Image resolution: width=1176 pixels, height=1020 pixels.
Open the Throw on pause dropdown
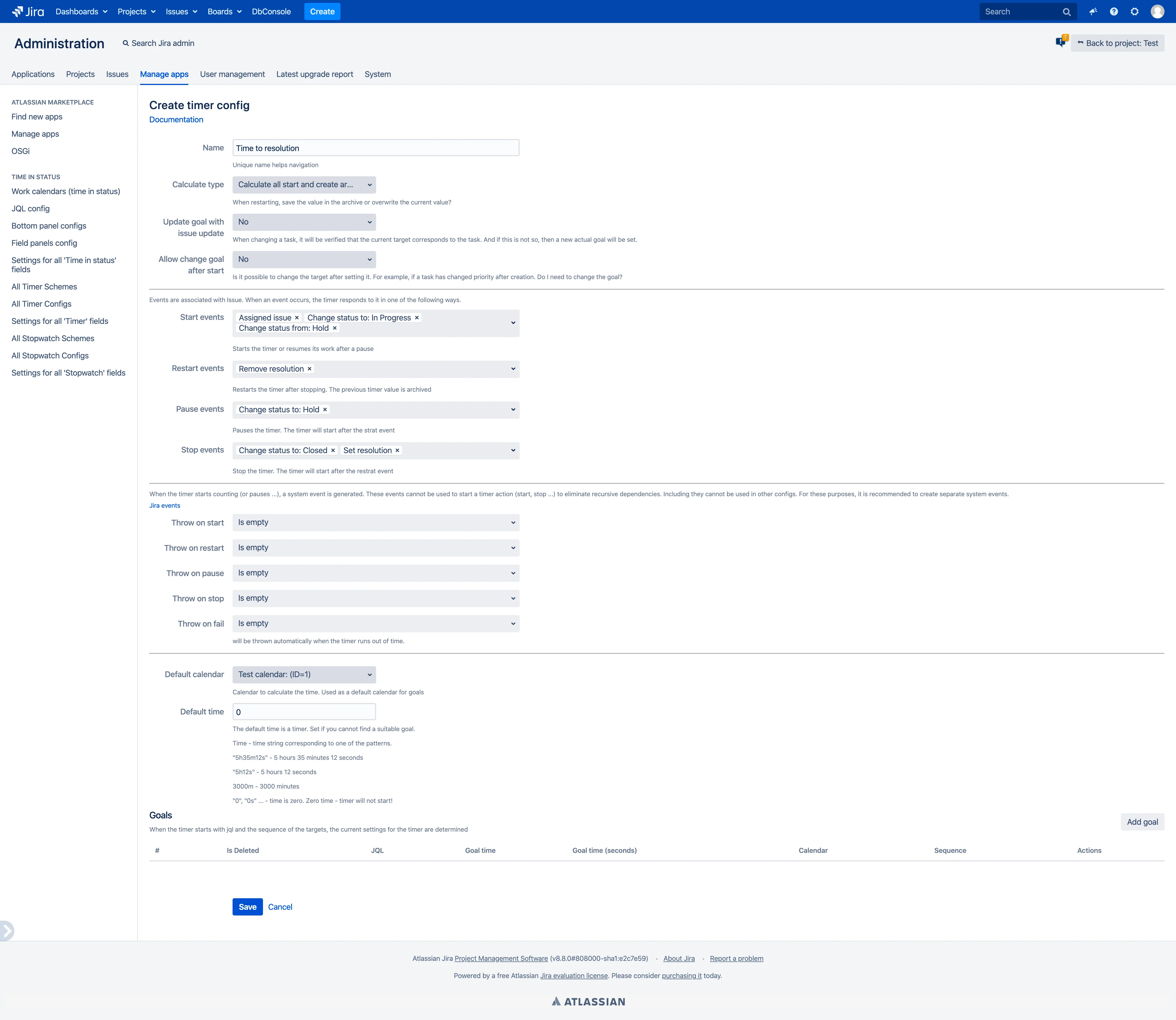click(x=376, y=573)
